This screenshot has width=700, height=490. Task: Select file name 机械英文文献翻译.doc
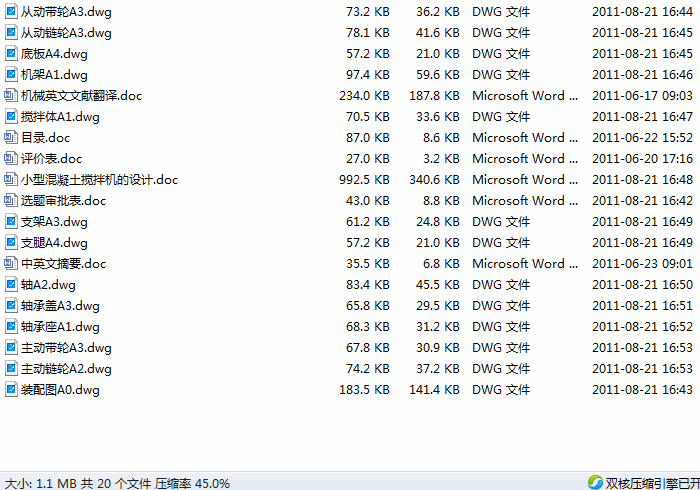(81, 96)
